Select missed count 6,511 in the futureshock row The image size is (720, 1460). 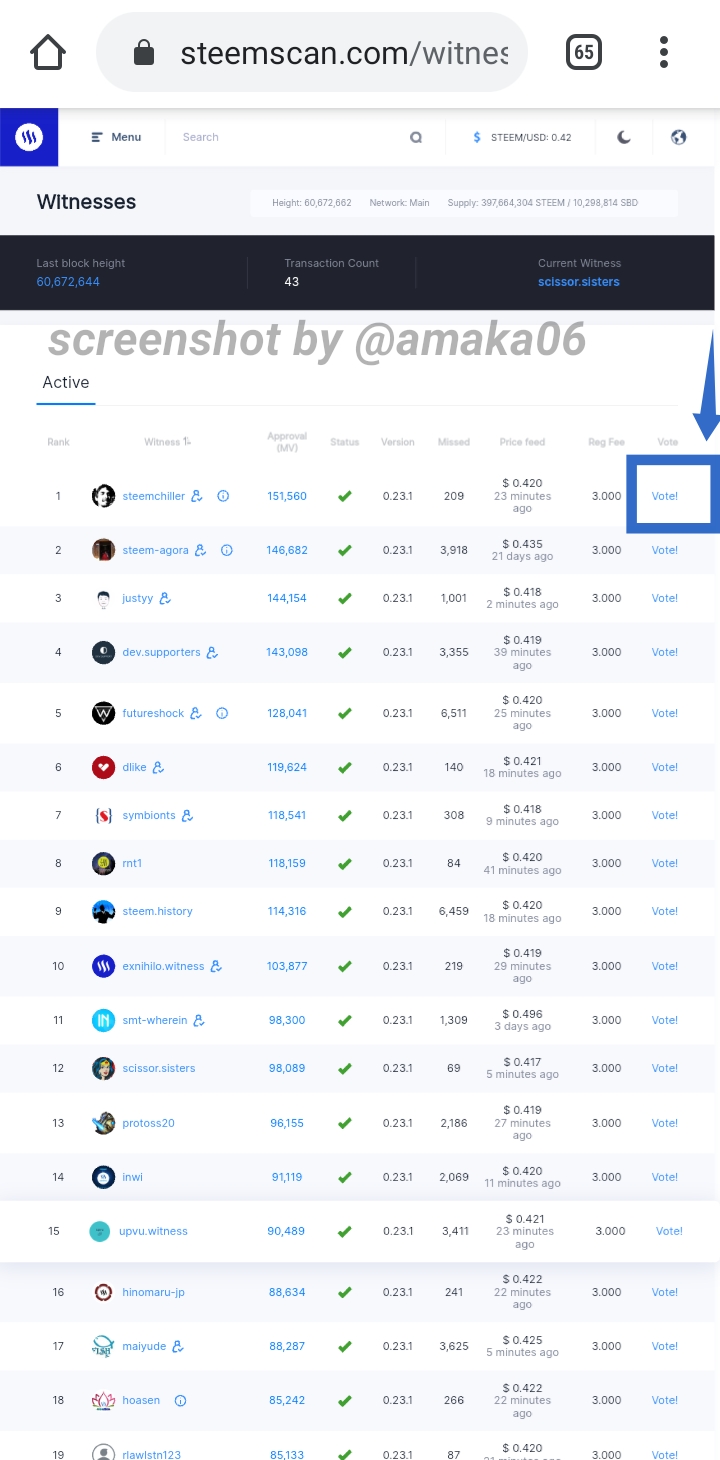coord(454,713)
